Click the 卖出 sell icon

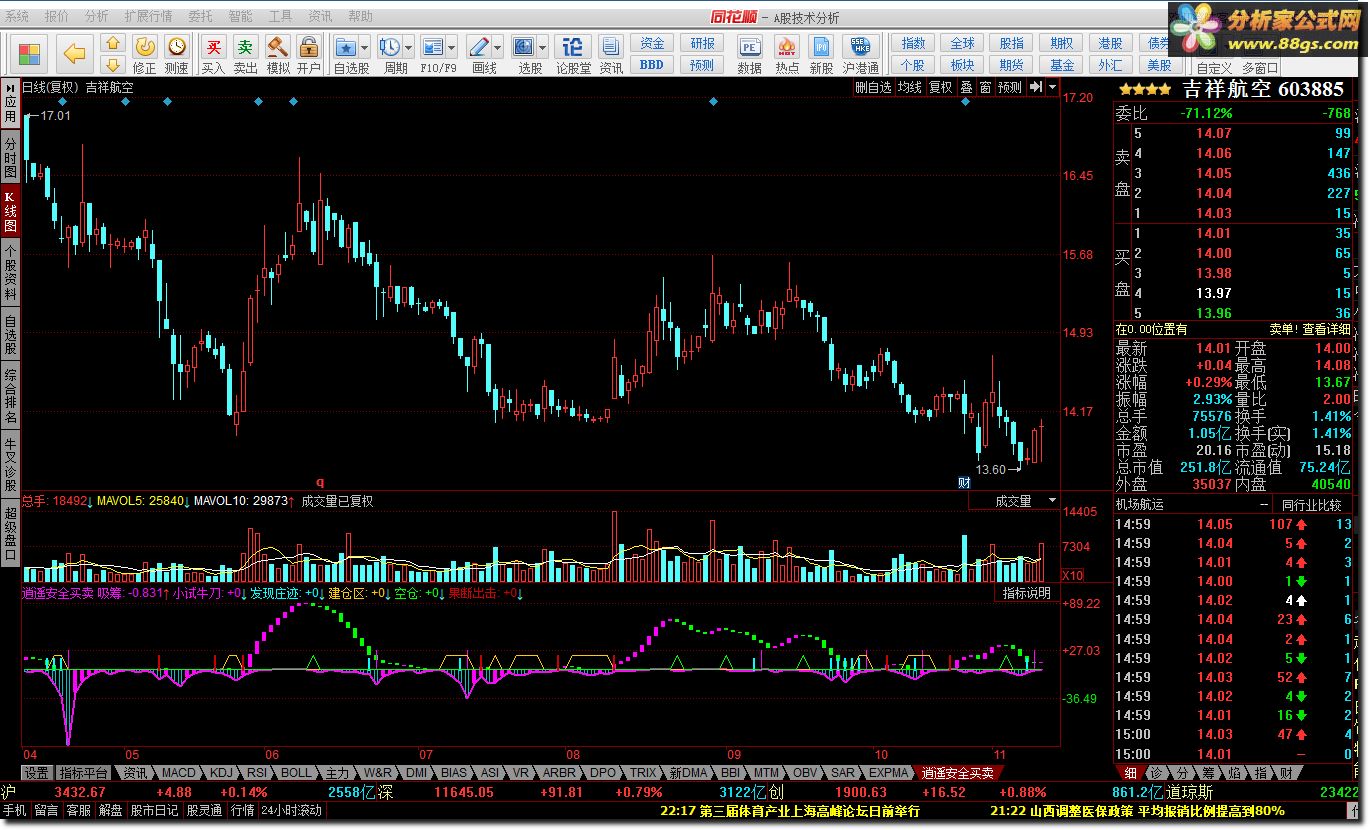(245, 55)
